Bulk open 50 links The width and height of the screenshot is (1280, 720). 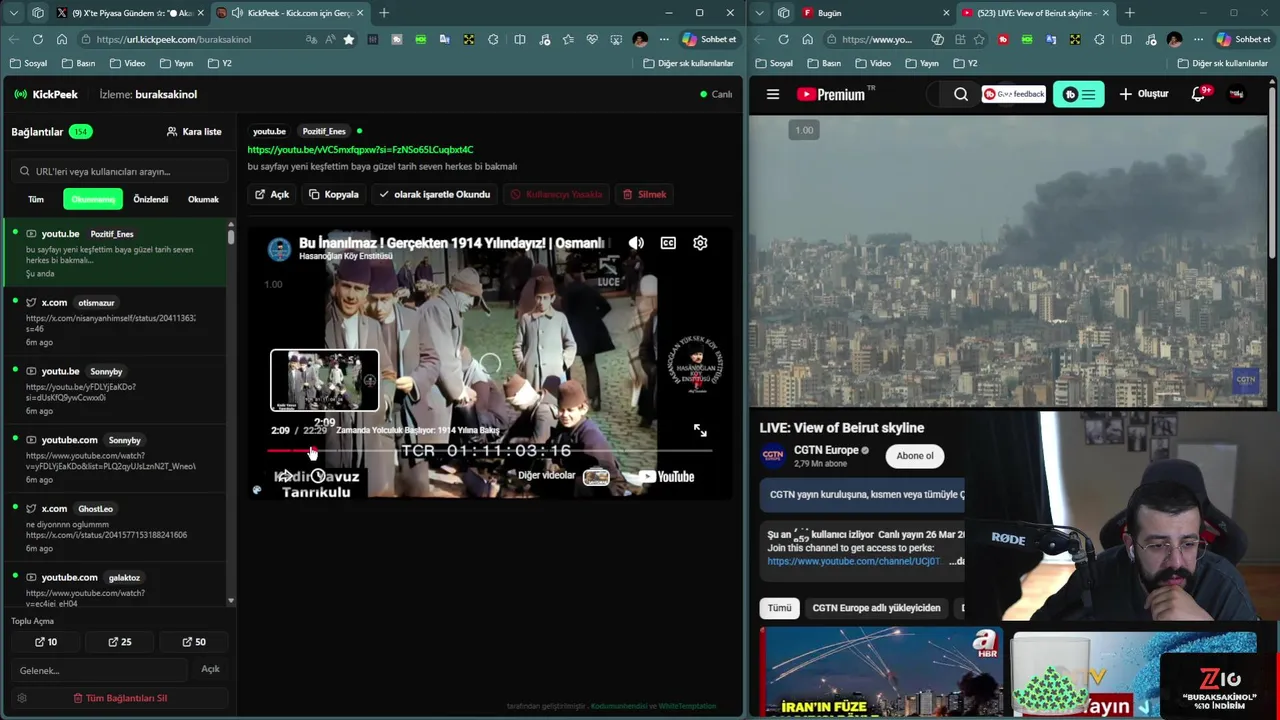pos(194,642)
